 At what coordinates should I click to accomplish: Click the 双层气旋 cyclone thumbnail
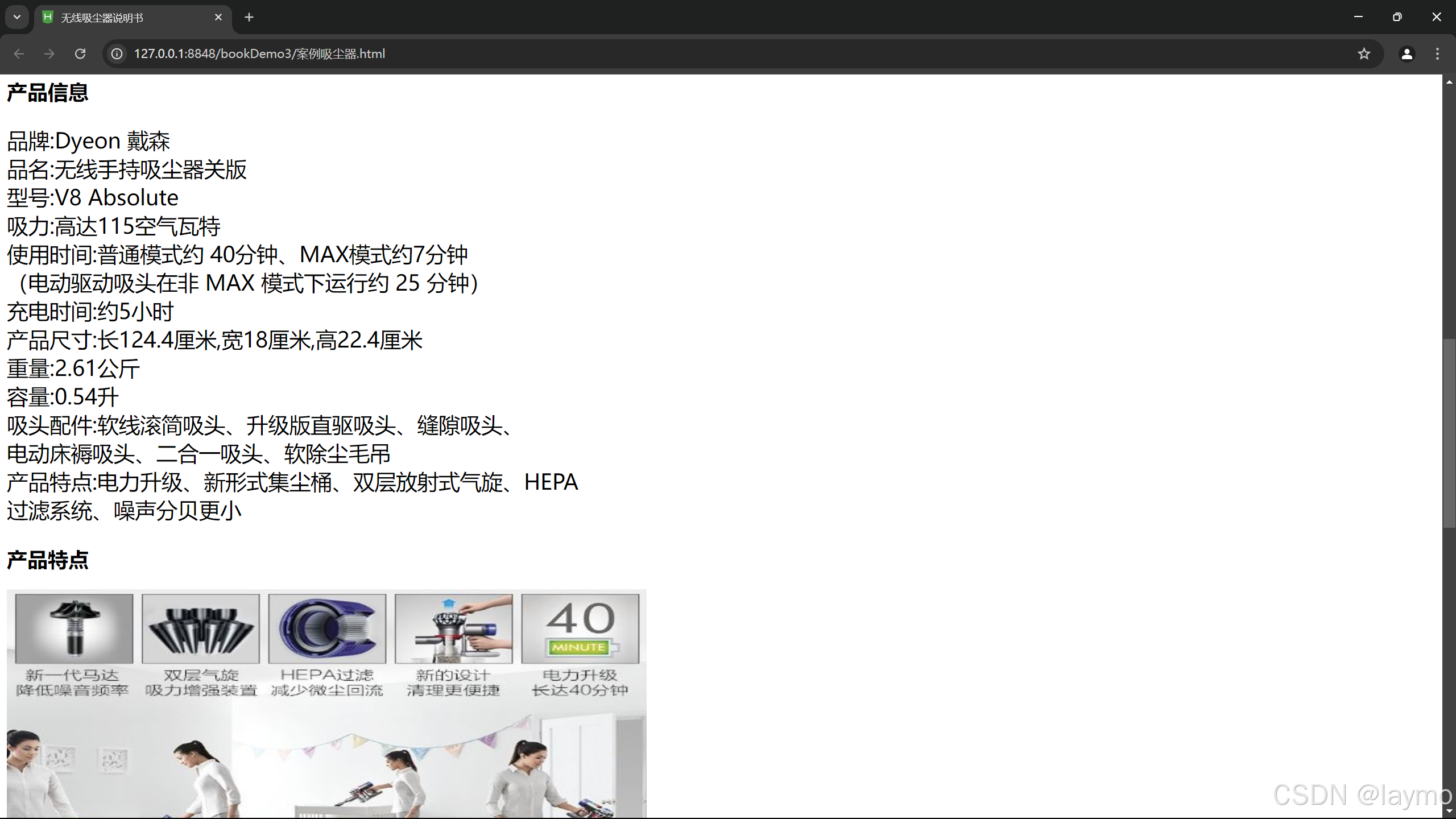(x=200, y=628)
